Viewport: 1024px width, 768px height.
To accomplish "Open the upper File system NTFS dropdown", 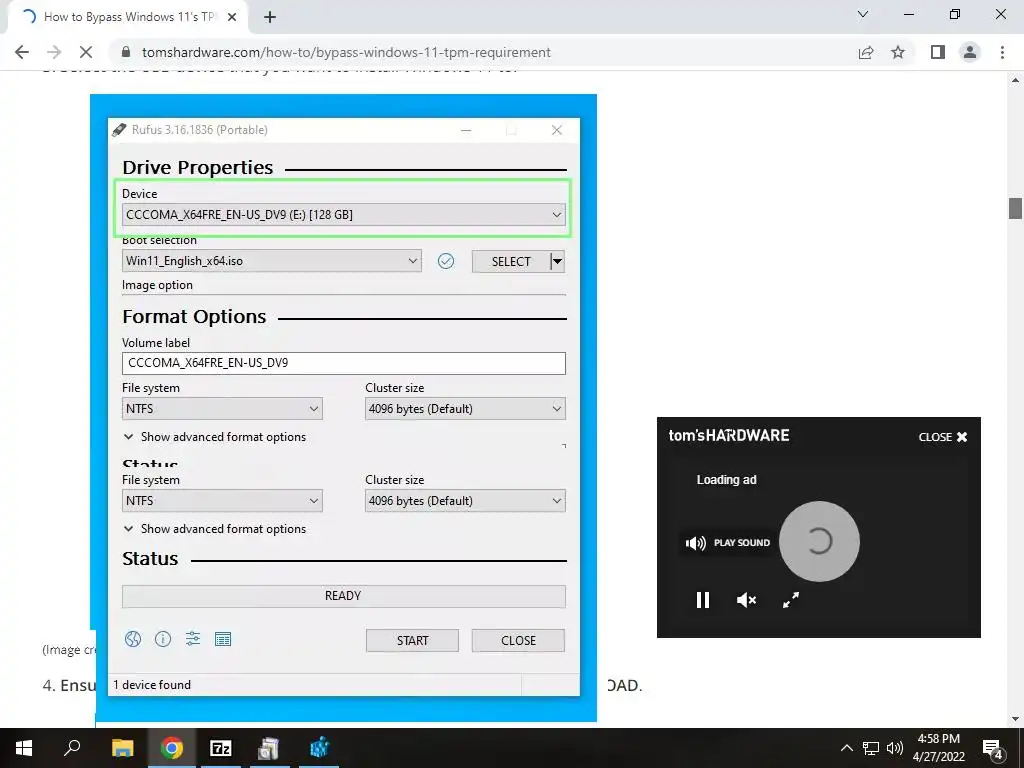I will 222,409.
